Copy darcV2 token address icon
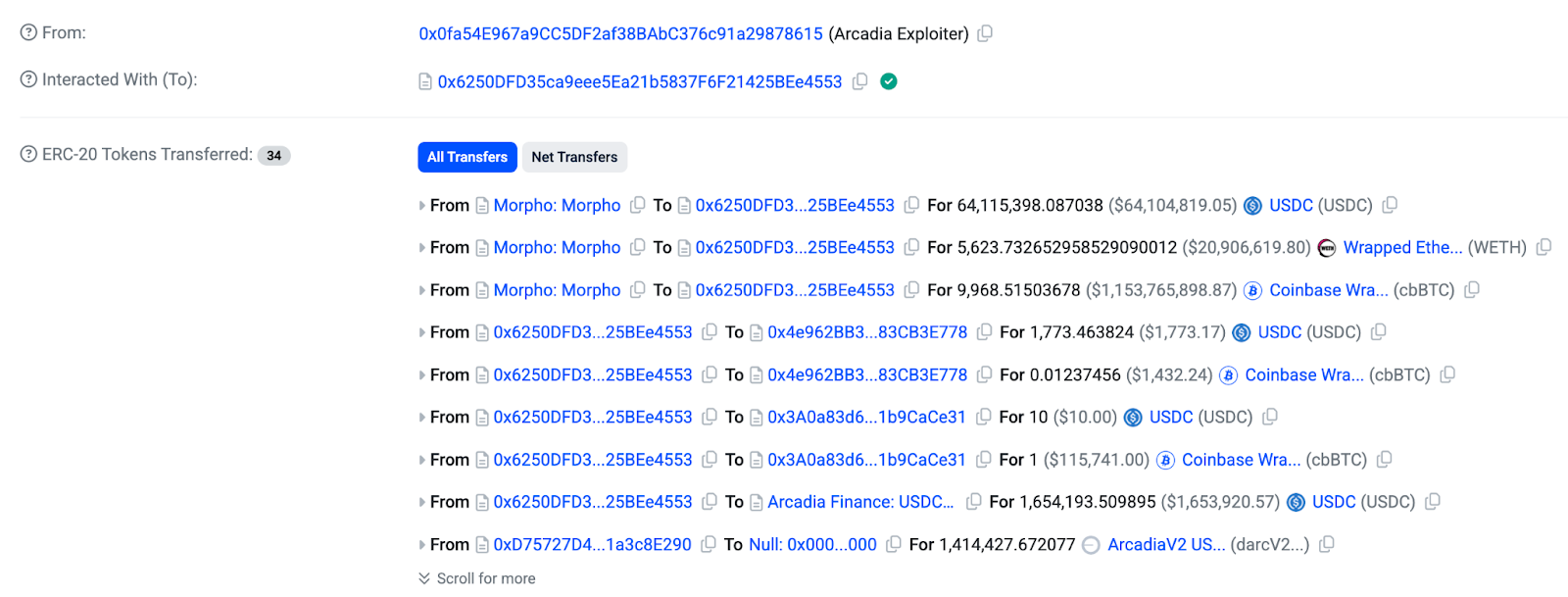This screenshot has width=1568, height=597. [1327, 544]
